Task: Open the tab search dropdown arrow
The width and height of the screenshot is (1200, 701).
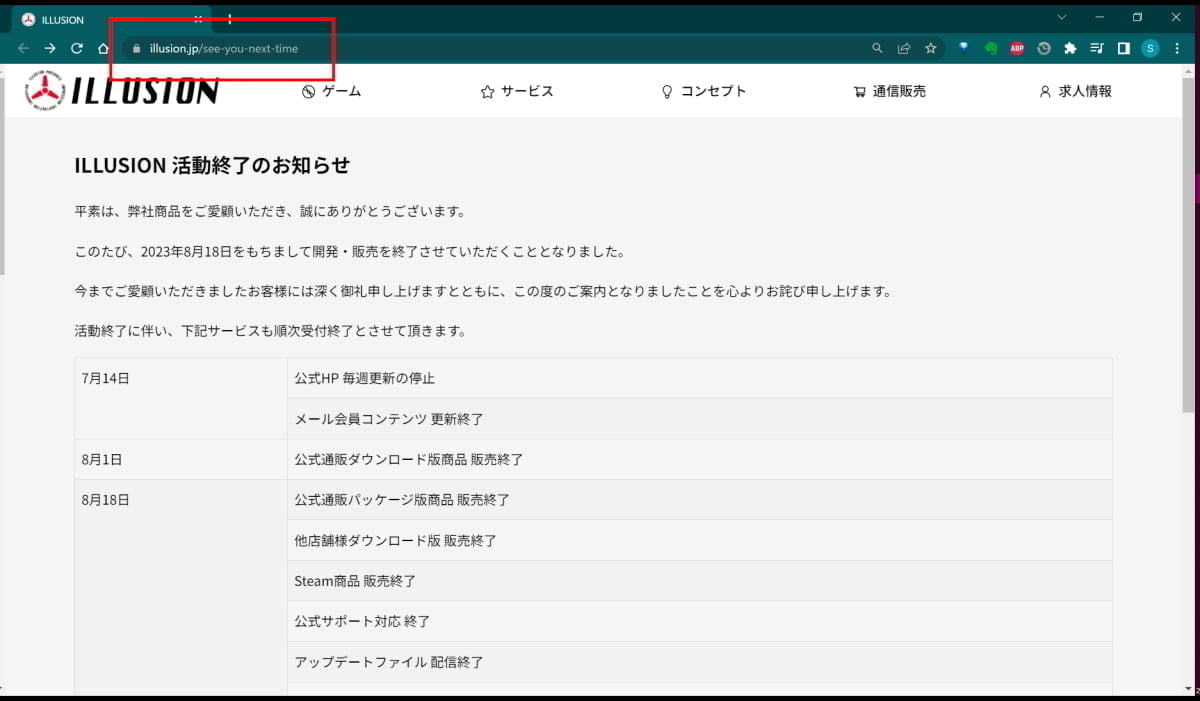Action: (x=1062, y=17)
